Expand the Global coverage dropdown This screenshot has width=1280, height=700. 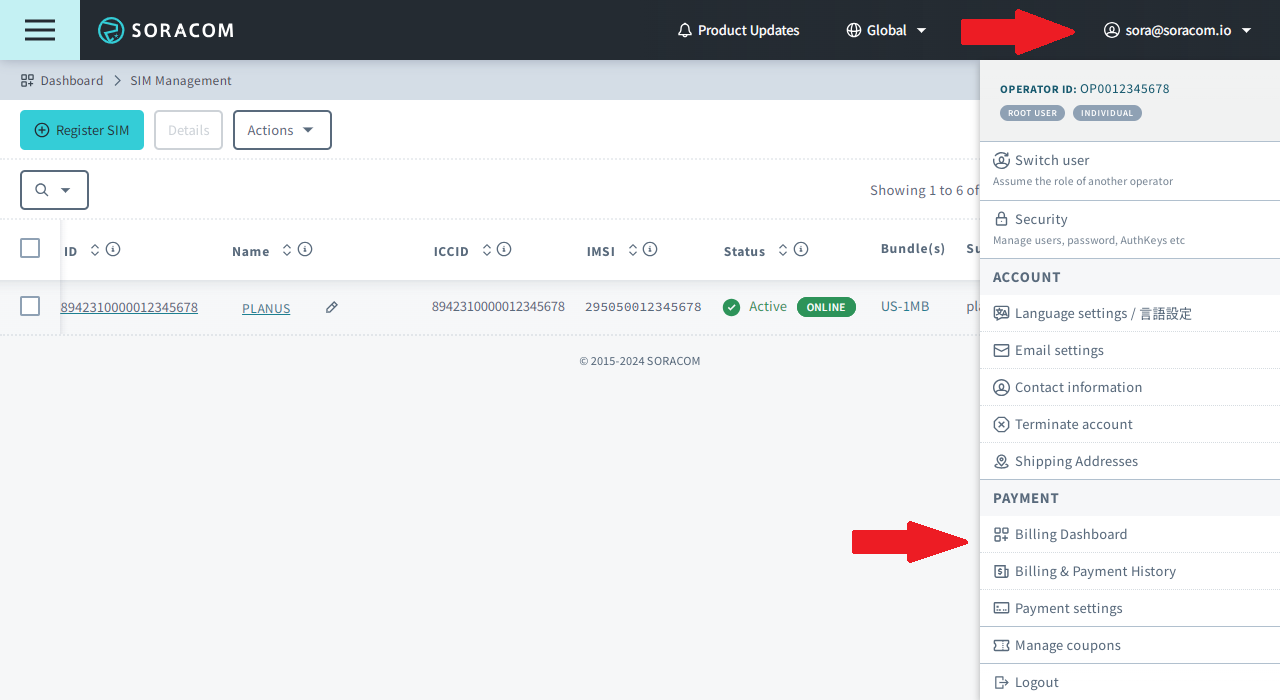click(x=886, y=30)
